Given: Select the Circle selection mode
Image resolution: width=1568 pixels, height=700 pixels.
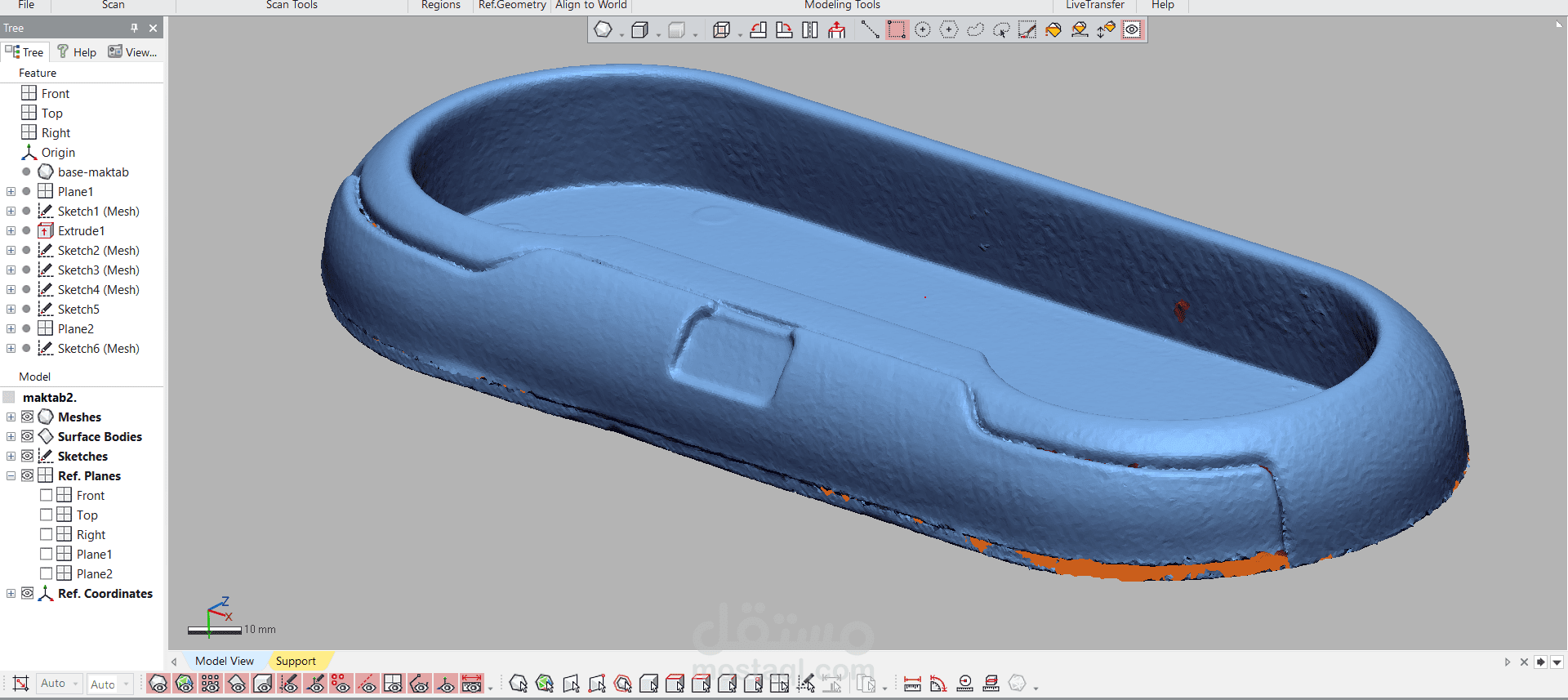Looking at the screenshot, I should [923, 30].
